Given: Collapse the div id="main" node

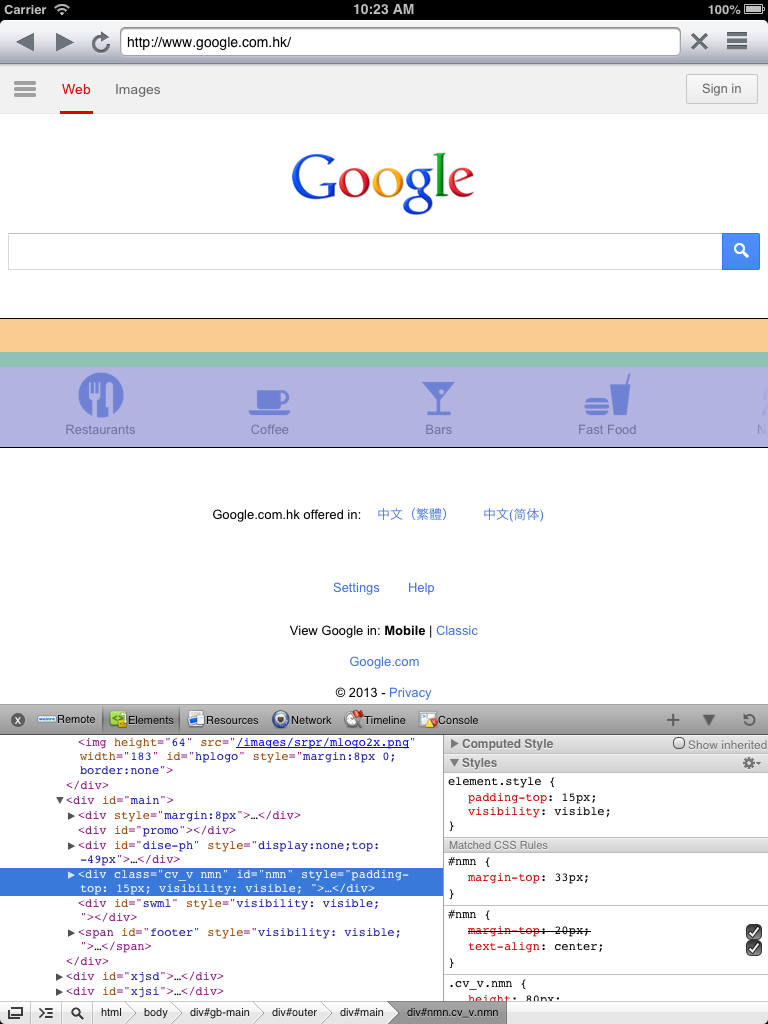Looking at the screenshot, I should [x=59, y=800].
